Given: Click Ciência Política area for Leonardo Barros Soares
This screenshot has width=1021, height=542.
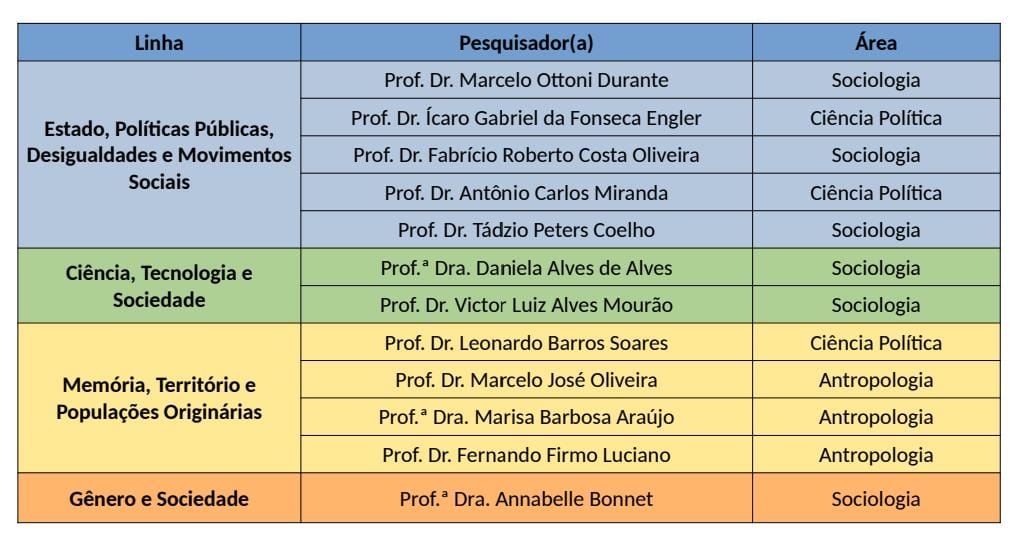Looking at the screenshot, I should (x=876, y=343).
